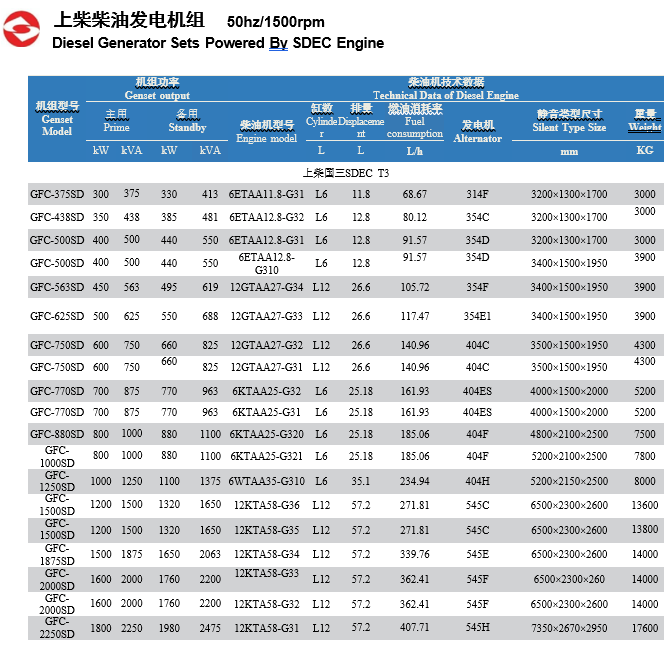Screen dimensions: 668x645
Task: Click the Genset Model column header
Action: [57, 119]
